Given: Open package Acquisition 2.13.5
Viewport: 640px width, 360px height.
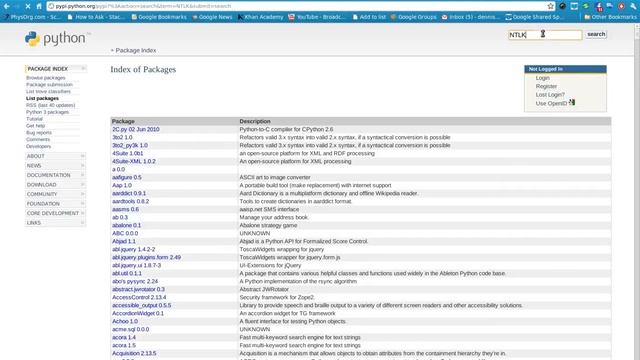Looking at the screenshot, I should pos(134,353).
